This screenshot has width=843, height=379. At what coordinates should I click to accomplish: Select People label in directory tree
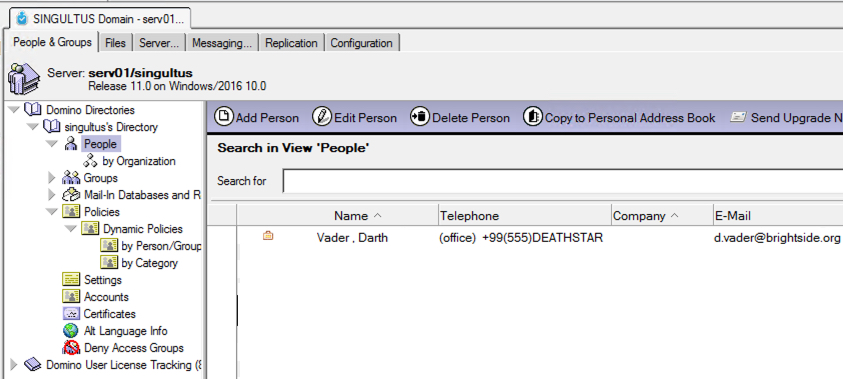(100, 144)
